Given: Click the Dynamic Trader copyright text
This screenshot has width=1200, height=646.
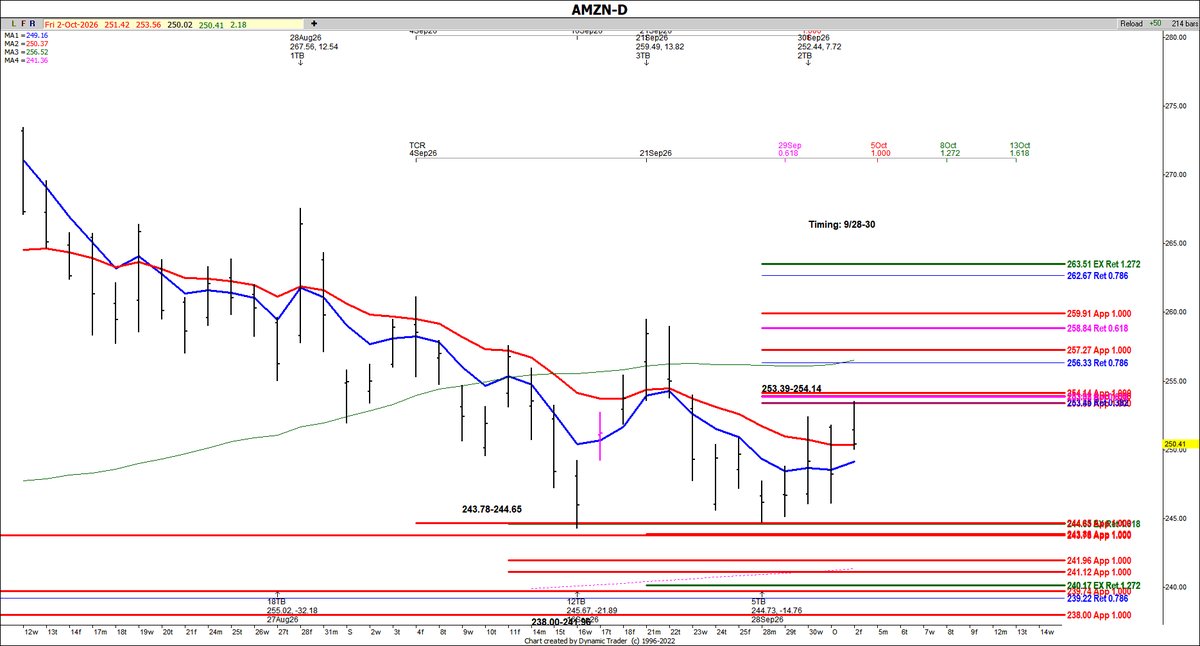Looking at the screenshot, I should pos(599,641).
